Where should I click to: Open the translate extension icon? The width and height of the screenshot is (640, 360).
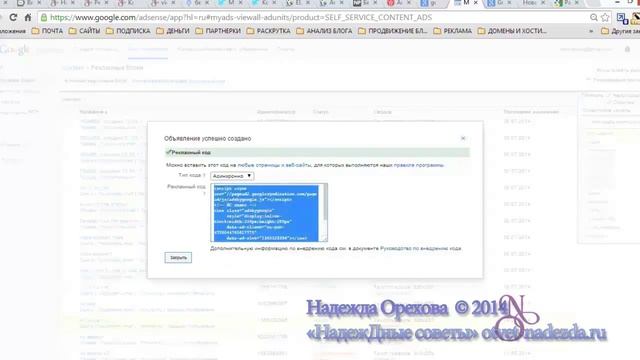(622, 18)
